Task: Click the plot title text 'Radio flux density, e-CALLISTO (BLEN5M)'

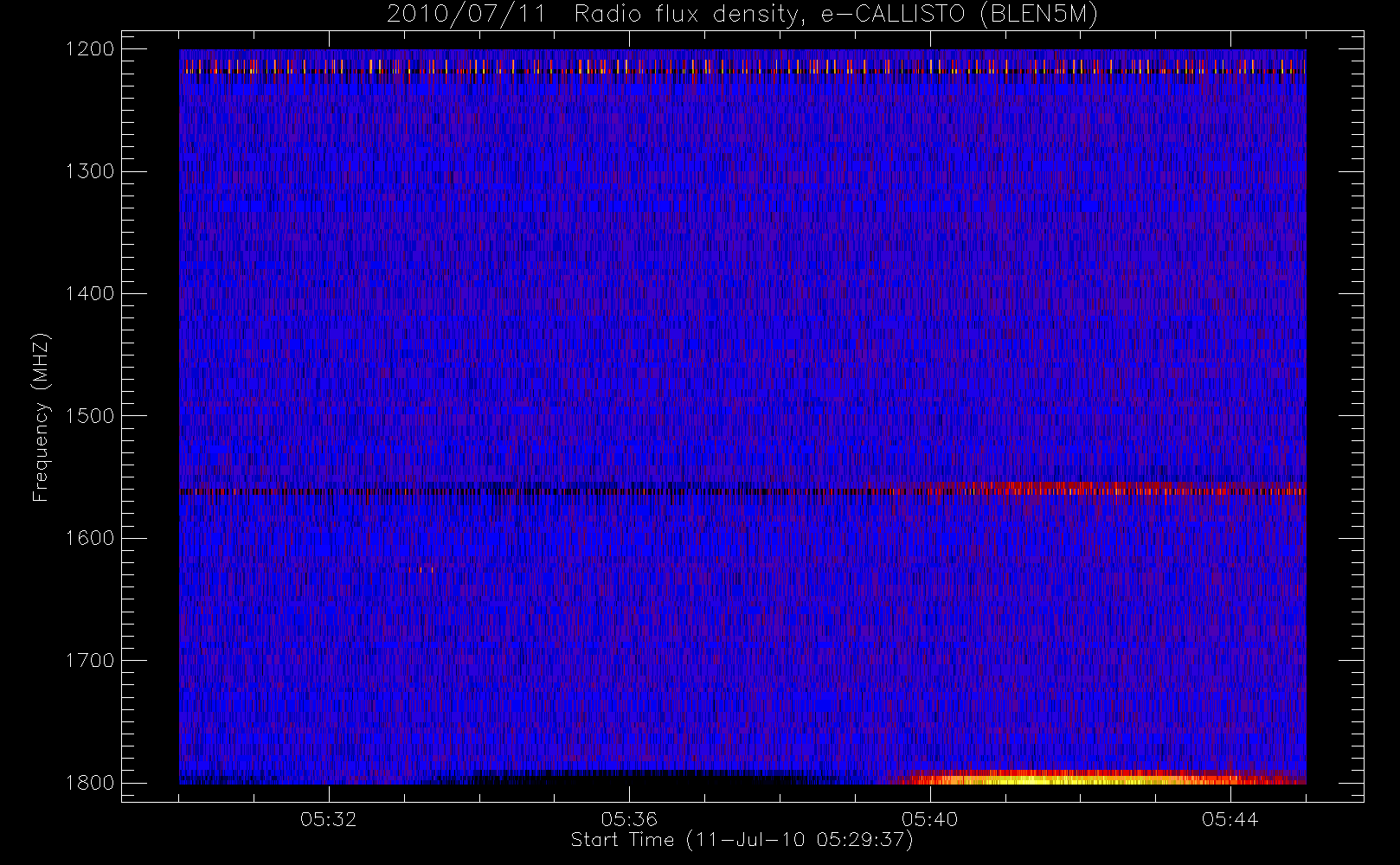Action: point(836,15)
